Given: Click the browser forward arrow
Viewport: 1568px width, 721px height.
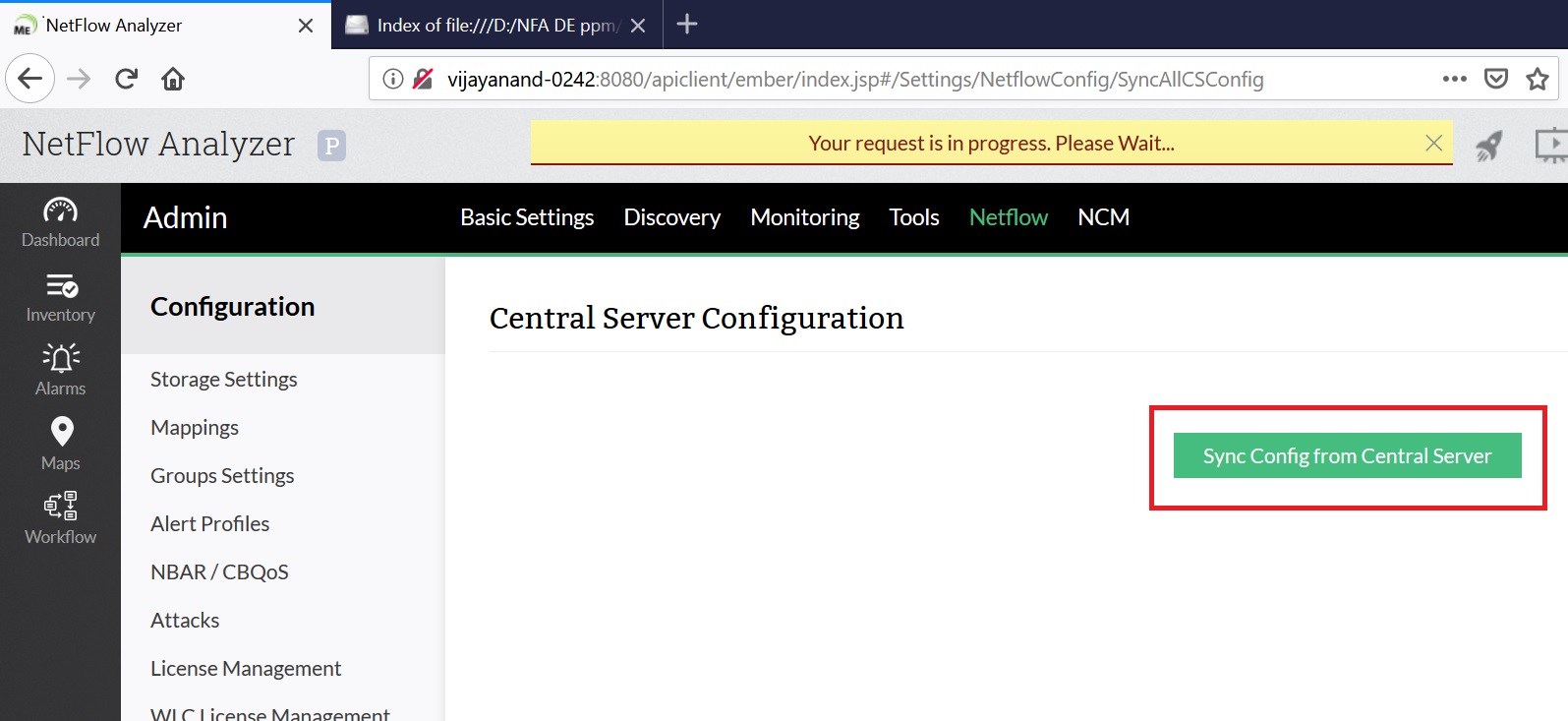Looking at the screenshot, I should (79, 79).
